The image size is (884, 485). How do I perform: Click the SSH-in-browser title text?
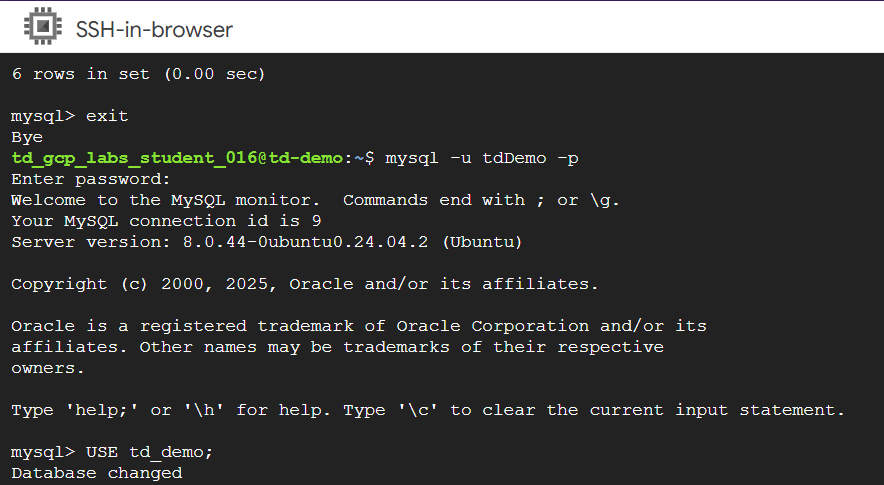point(154,29)
